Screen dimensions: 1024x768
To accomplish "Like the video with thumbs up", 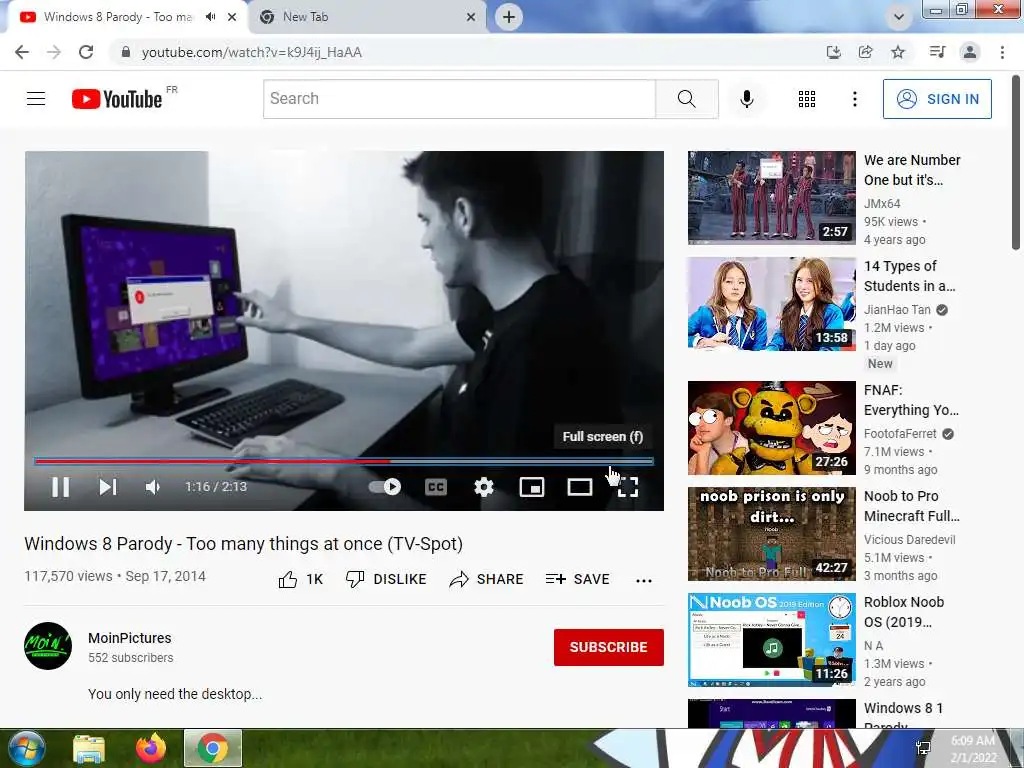I will [x=300, y=579].
